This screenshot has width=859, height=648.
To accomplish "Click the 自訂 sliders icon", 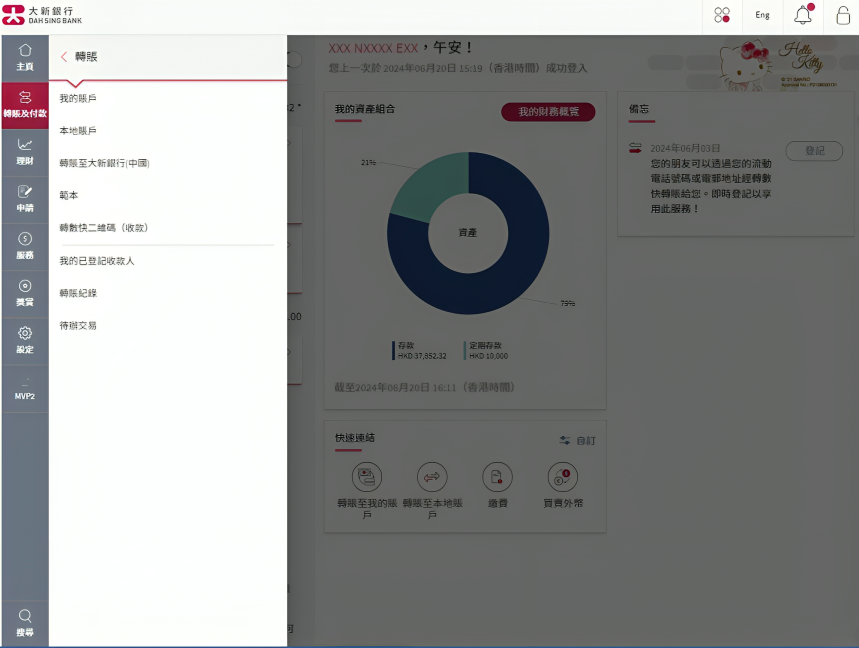I will pos(565,440).
